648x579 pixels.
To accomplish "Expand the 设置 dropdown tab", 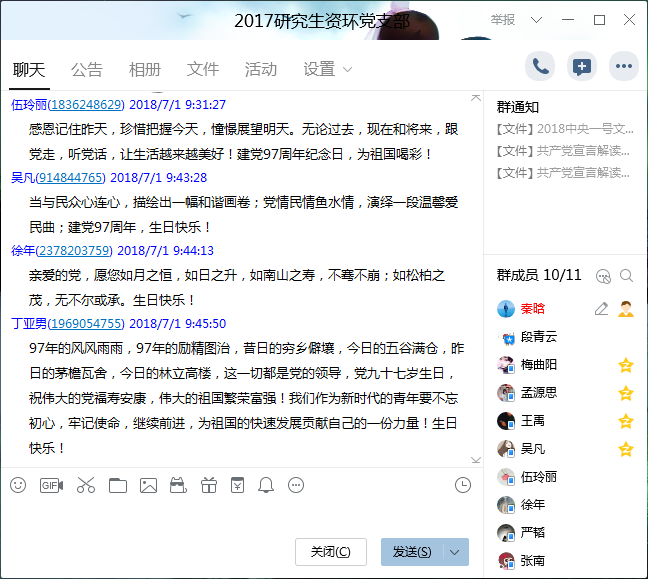I will coord(328,69).
